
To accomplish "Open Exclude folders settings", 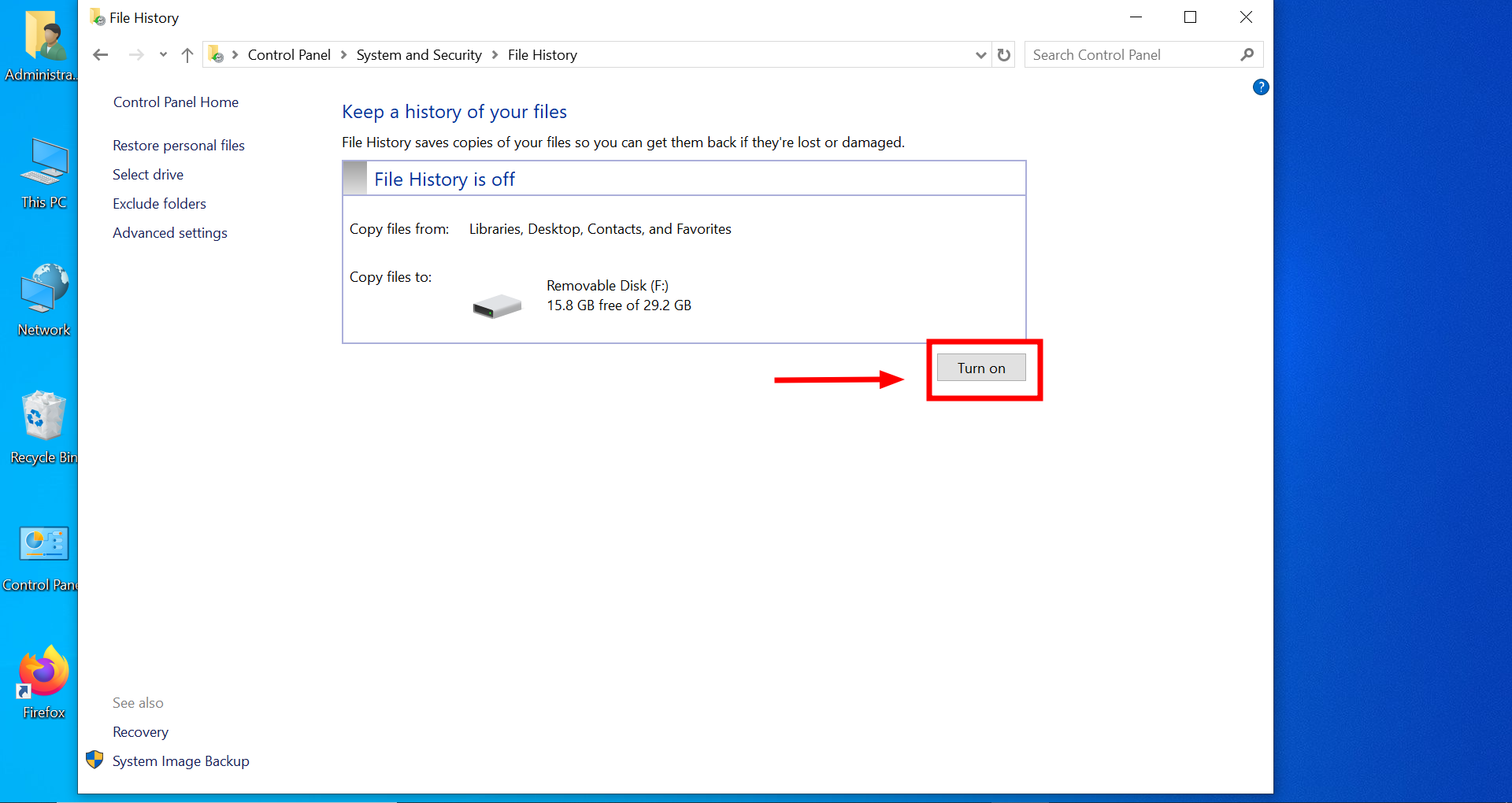I will pos(159,204).
